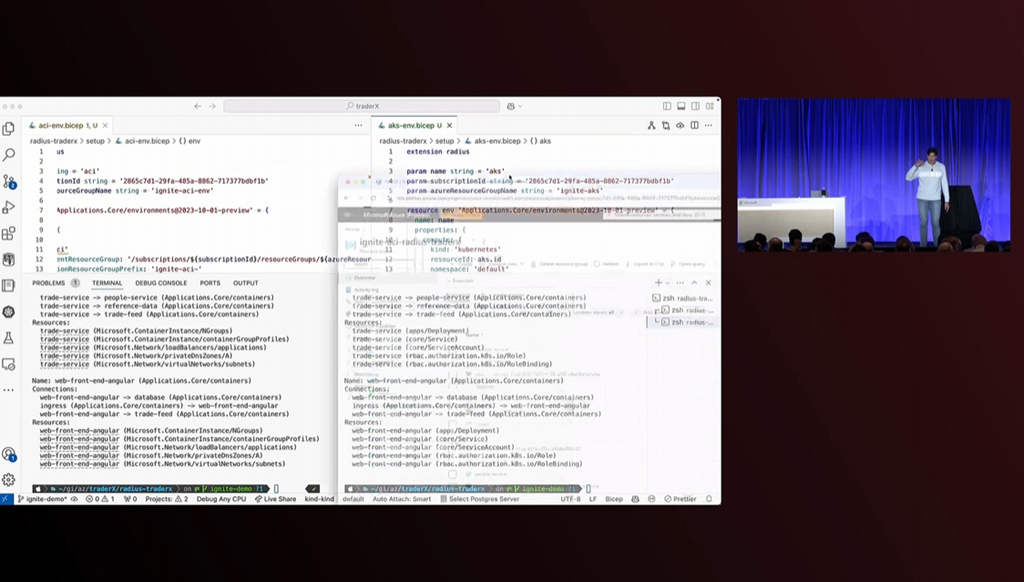Toggle the bottom panel layout button
The width and height of the screenshot is (1024, 582).
coord(680,106)
